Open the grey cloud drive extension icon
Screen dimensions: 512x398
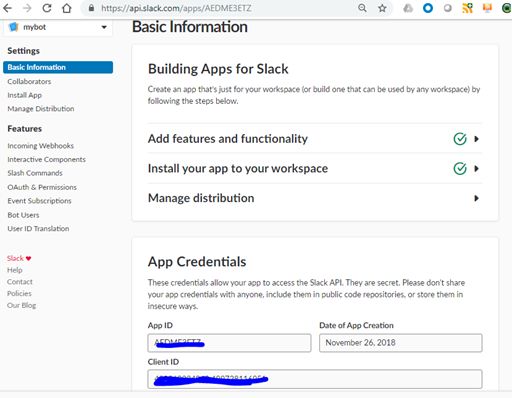point(408,8)
